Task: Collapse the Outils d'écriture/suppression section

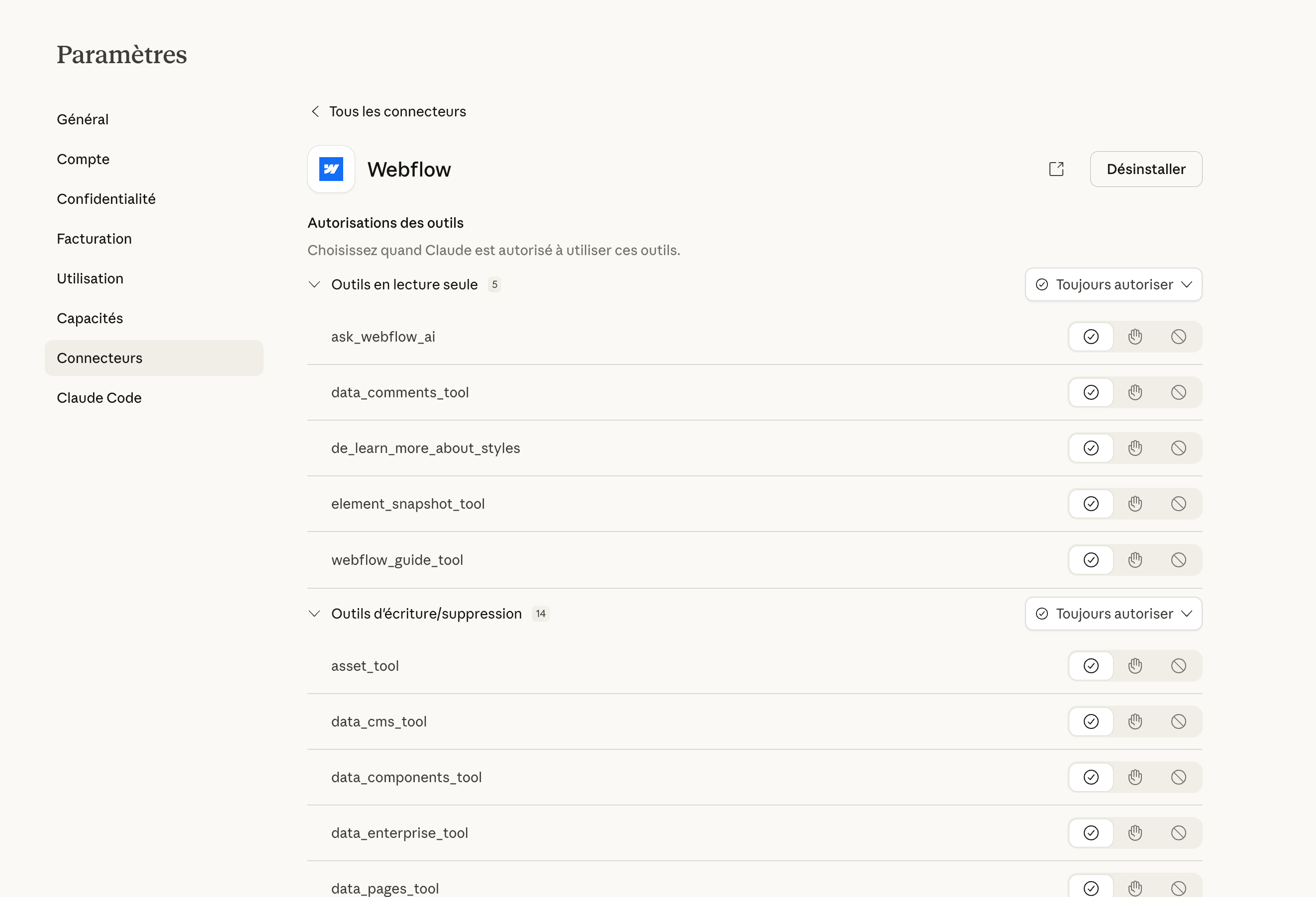Action: [315, 613]
